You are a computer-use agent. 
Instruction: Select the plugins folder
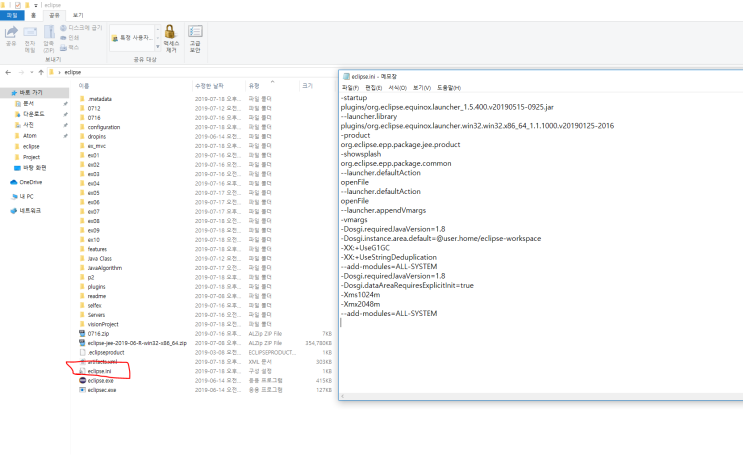pyautogui.click(x=96, y=287)
